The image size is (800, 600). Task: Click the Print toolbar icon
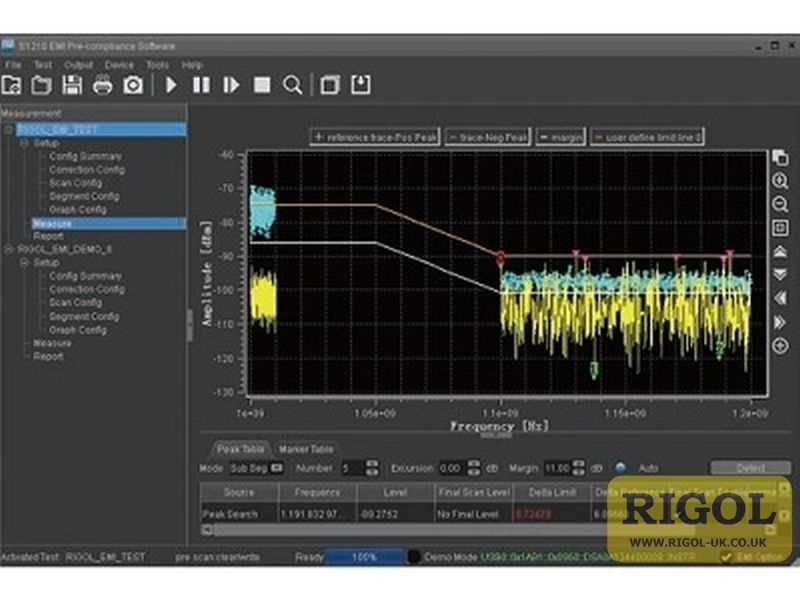click(x=103, y=85)
